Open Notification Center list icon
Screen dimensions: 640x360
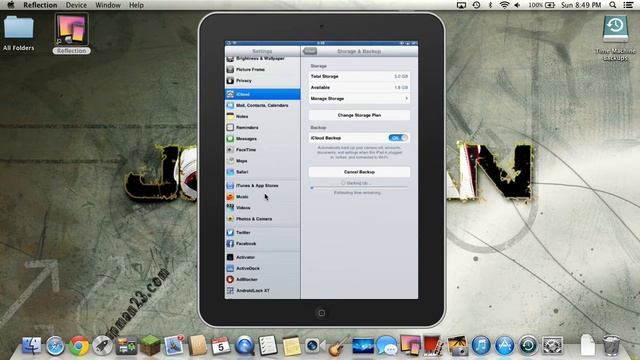coord(629,5)
